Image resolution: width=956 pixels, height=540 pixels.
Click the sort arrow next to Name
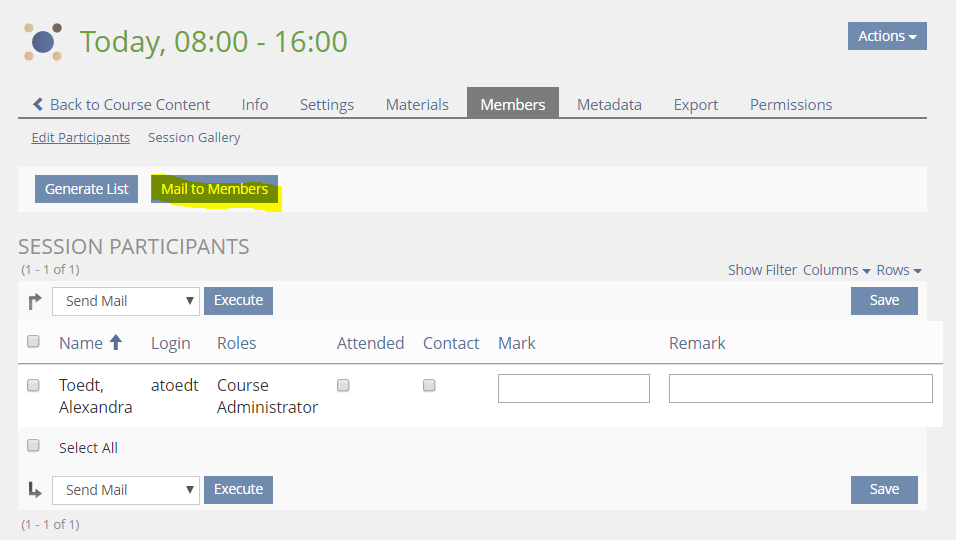116,342
